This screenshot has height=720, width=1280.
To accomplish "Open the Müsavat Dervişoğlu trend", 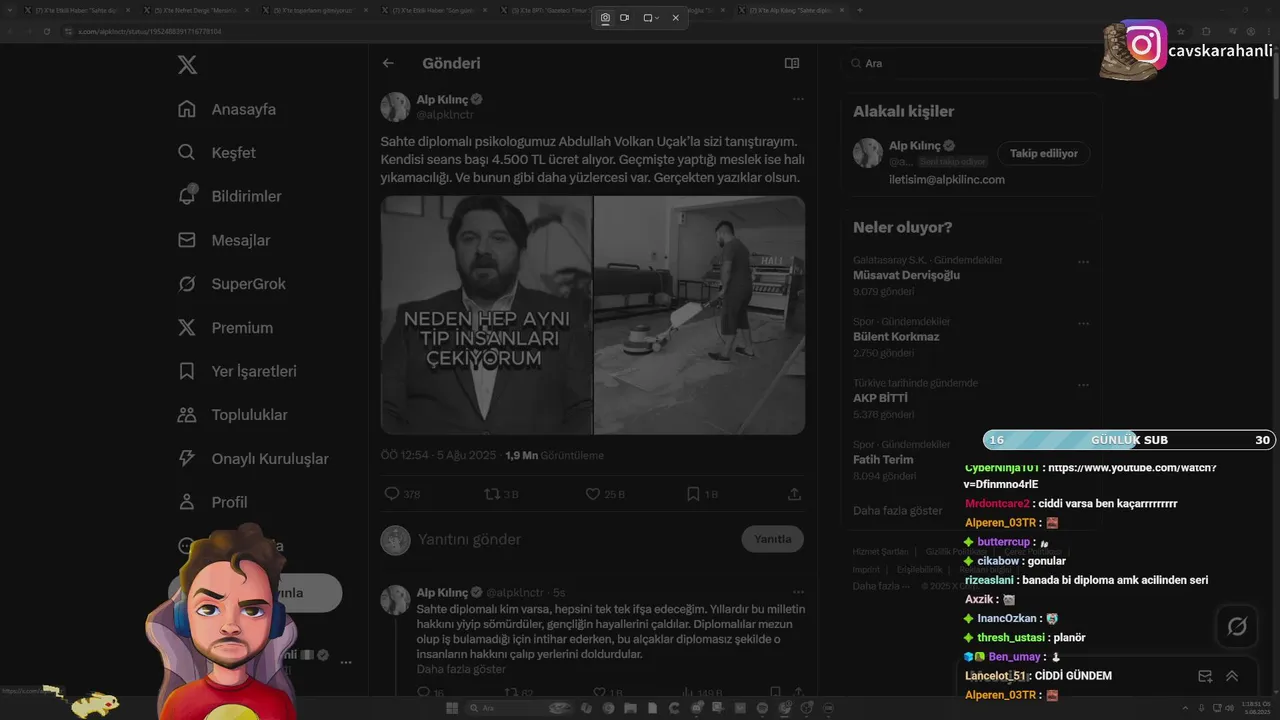I will pos(906,275).
